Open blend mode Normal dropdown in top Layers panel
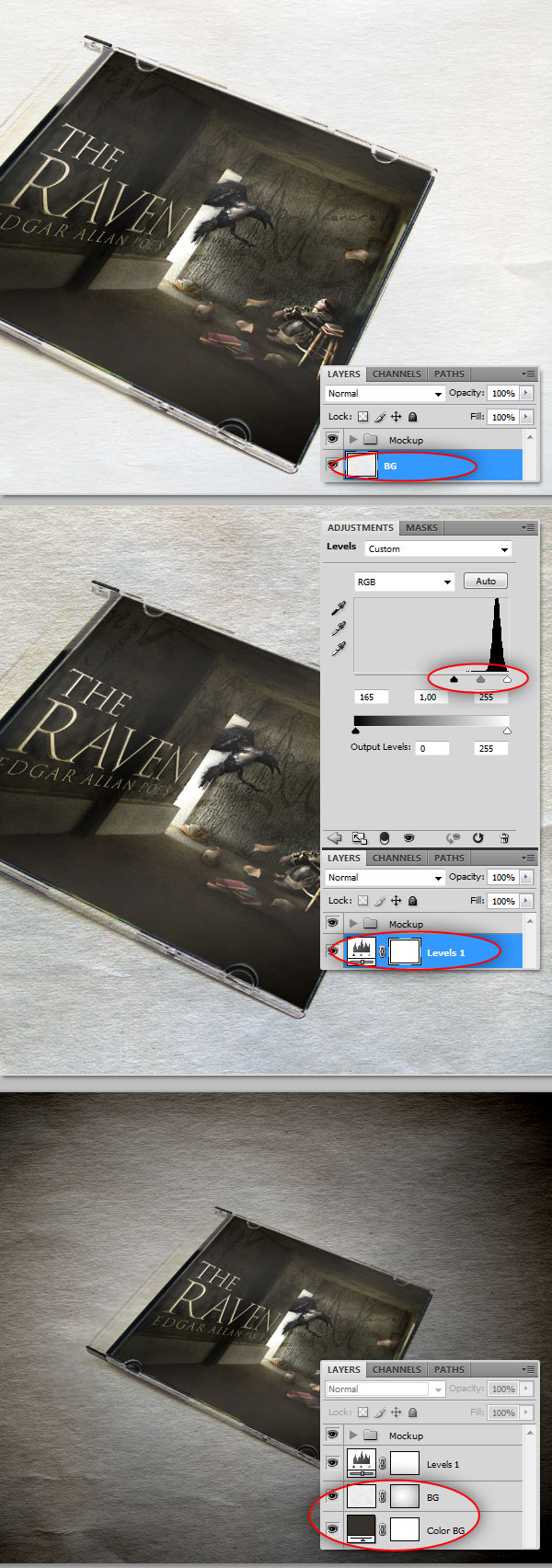 coord(385,393)
